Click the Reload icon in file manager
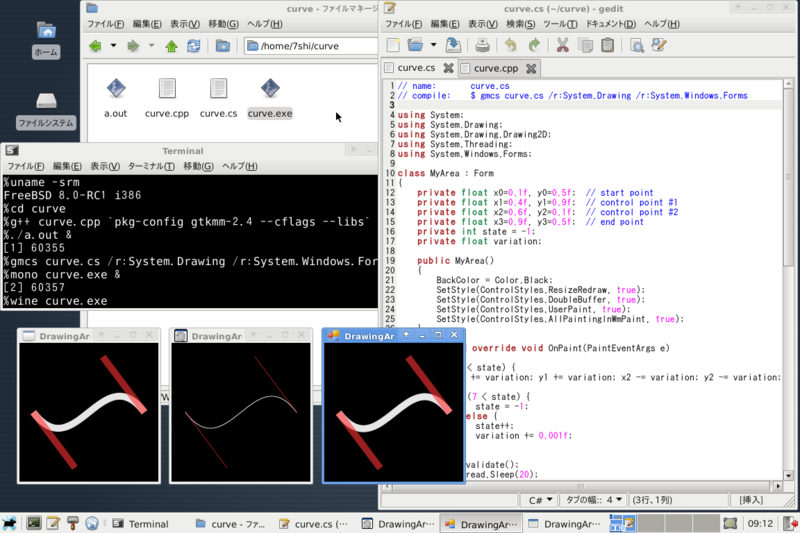Image resolution: width=800 pixels, height=533 pixels. click(193, 46)
